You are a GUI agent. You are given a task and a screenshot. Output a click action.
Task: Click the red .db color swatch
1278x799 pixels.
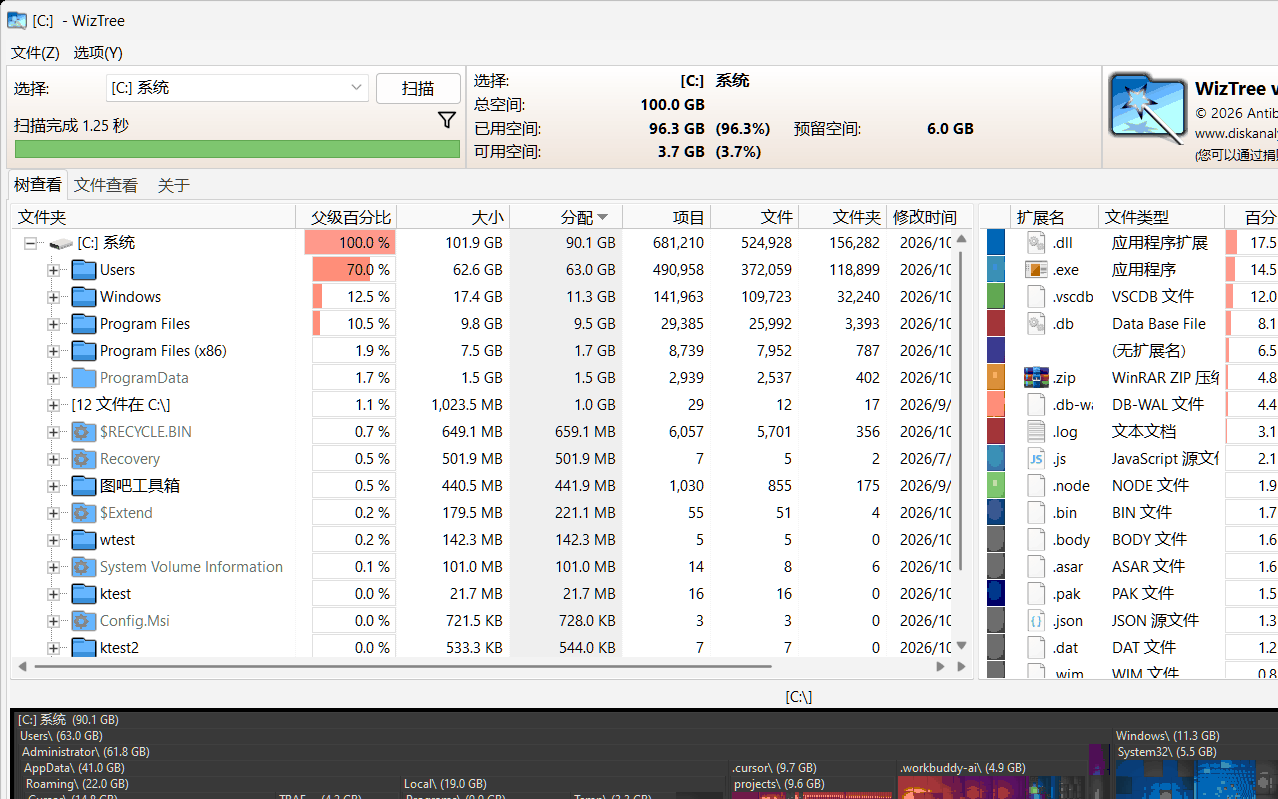point(996,324)
